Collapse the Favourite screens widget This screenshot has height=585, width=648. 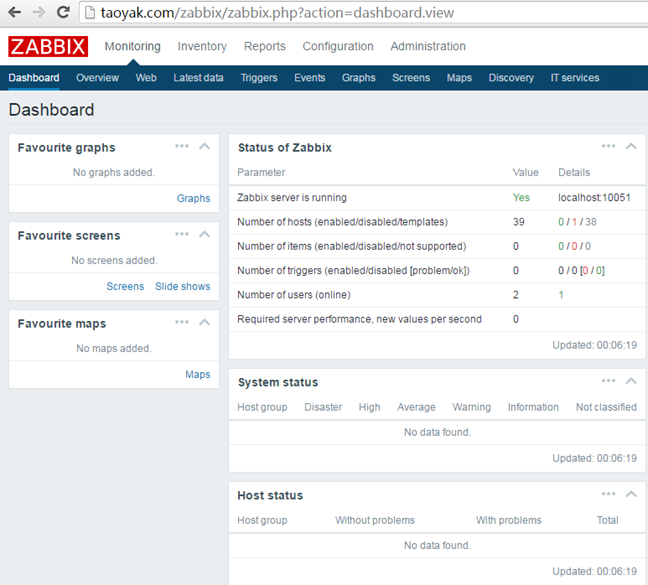[x=205, y=234]
